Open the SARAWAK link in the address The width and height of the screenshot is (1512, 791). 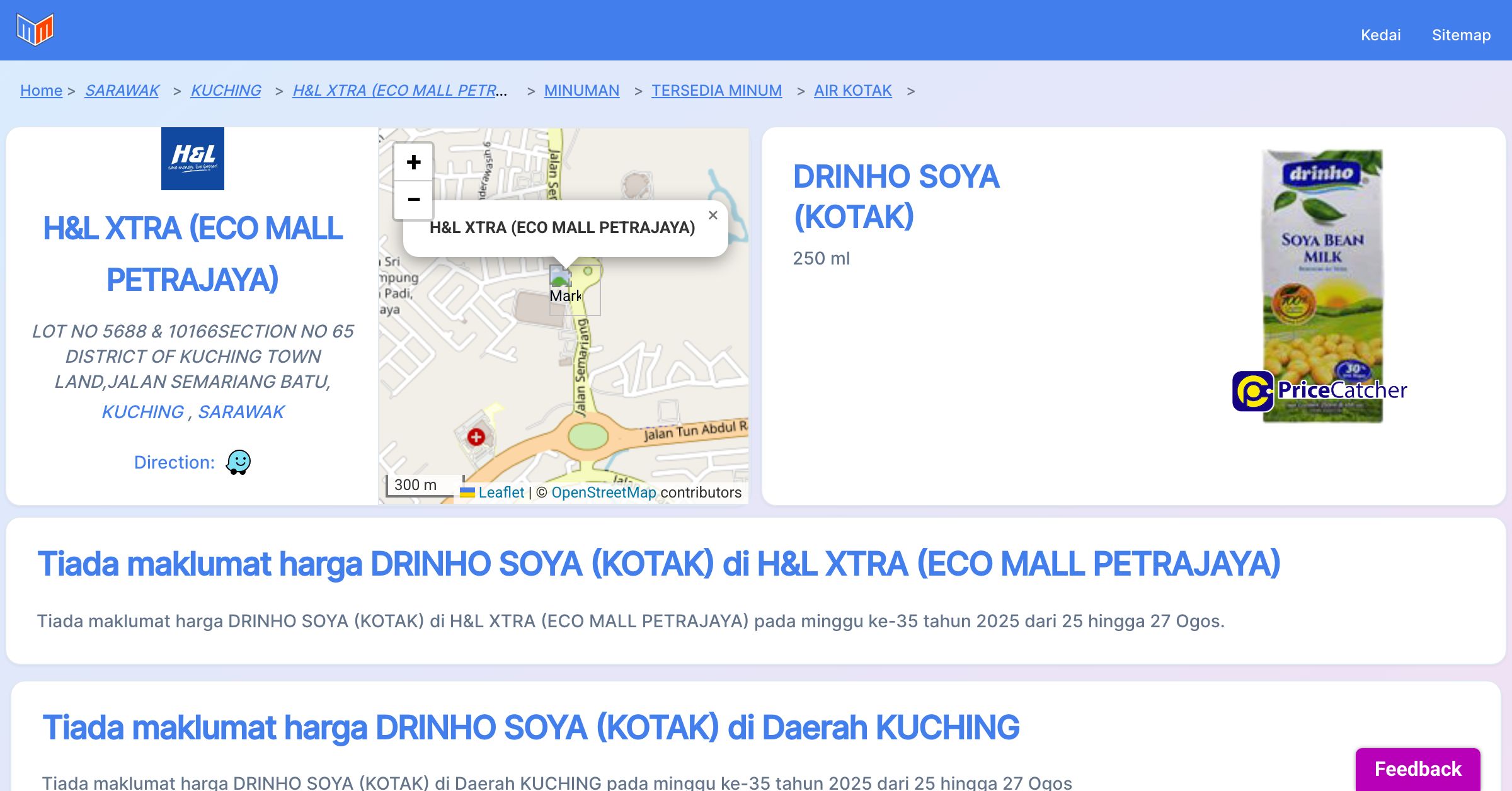tap(241, 412)
